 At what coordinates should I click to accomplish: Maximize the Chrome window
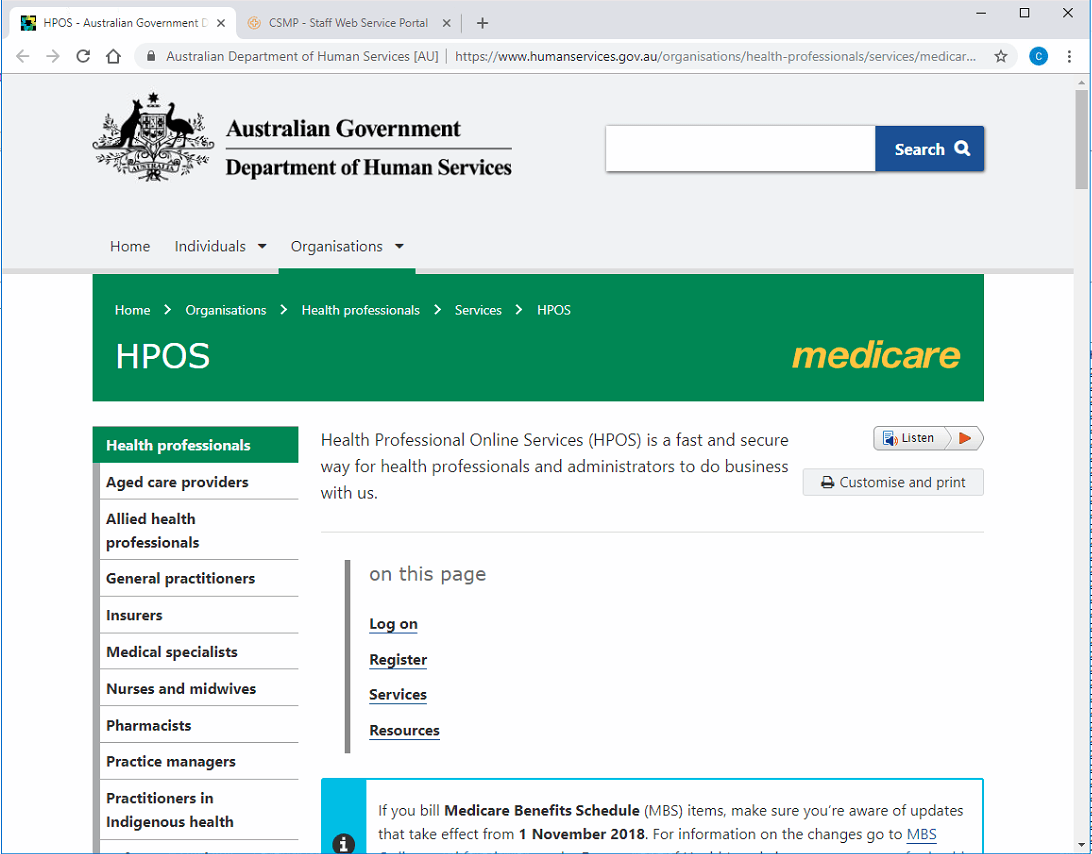[x=1024, y=13]
